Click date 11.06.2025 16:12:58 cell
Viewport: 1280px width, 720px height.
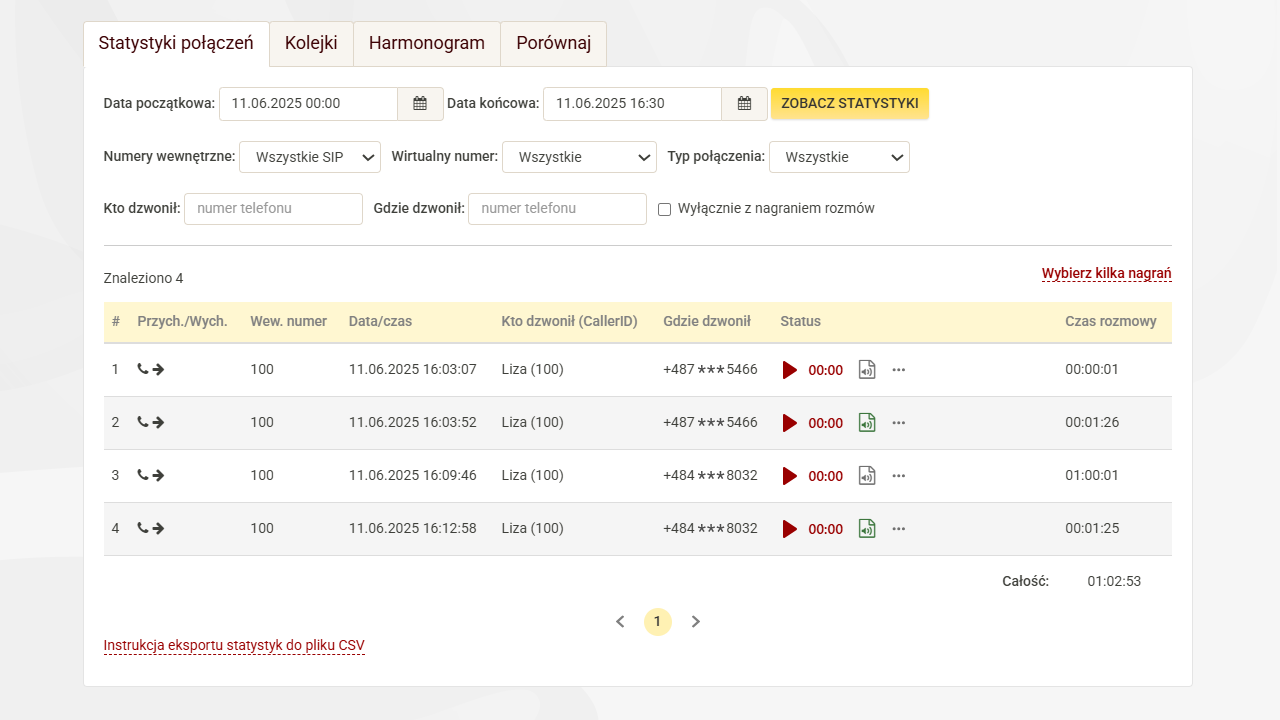413,529
